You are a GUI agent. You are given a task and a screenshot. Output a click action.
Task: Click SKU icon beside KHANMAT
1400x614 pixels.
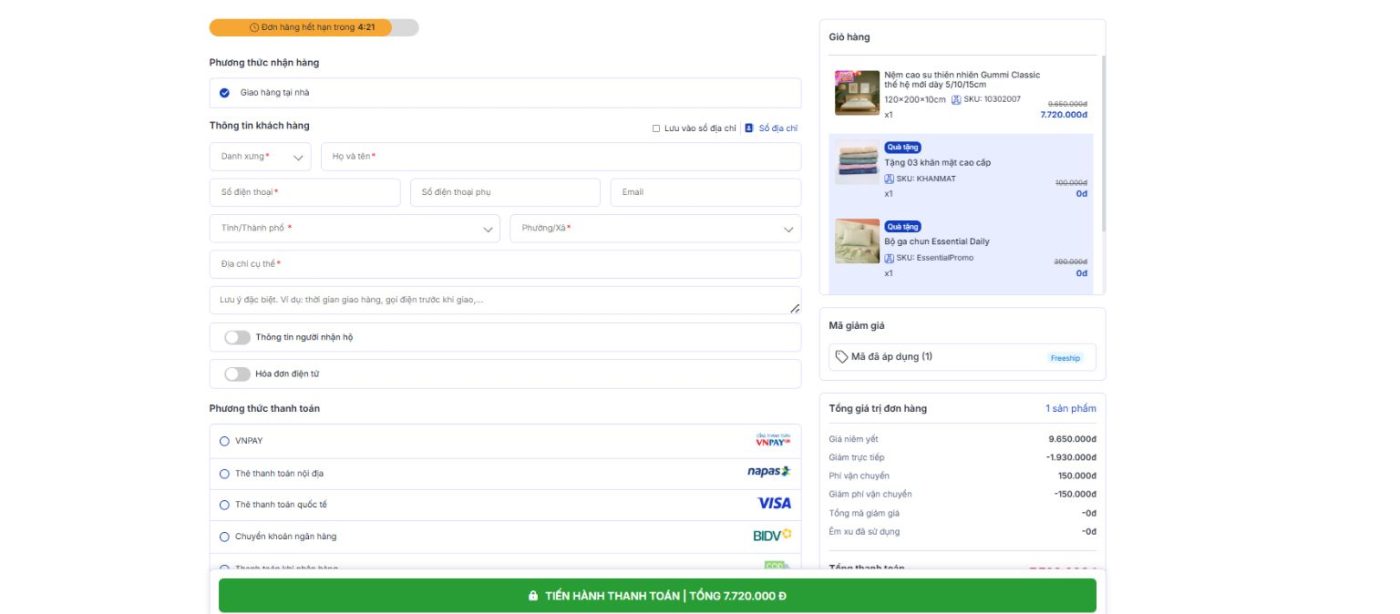click(889, 179)
